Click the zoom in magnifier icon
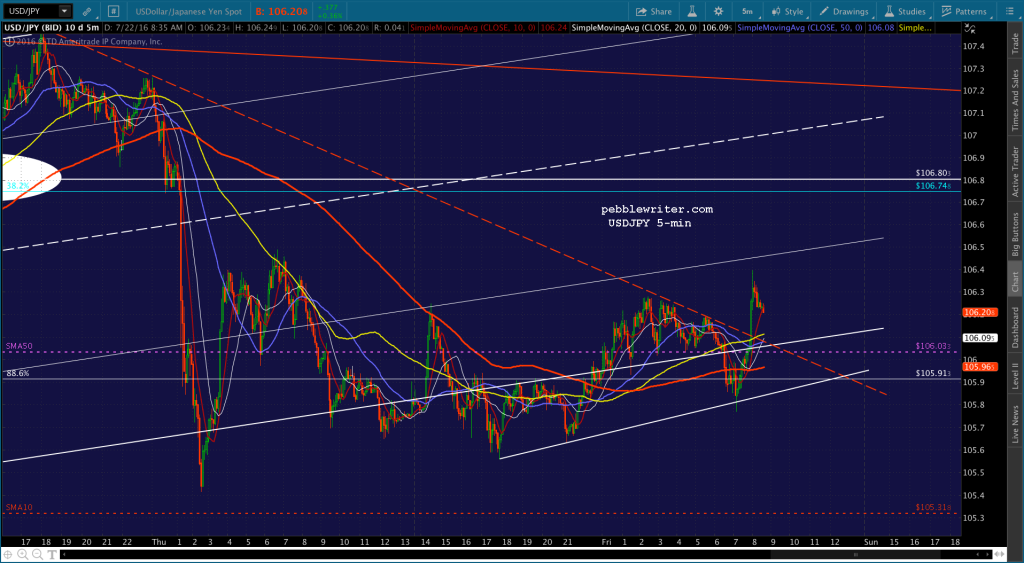The width and height of the screenshot is (1024, 563). (22, 555)
